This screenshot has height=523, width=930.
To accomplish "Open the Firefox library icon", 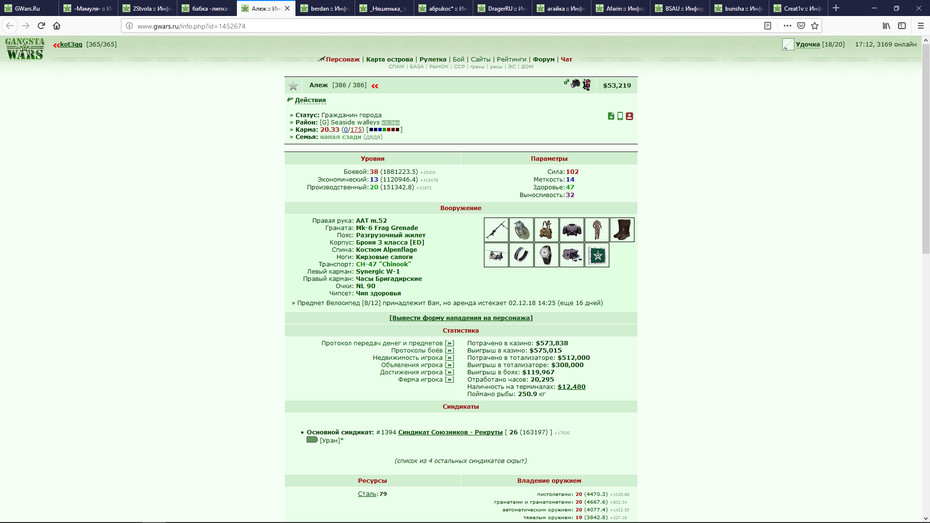I will pos(886,25).
